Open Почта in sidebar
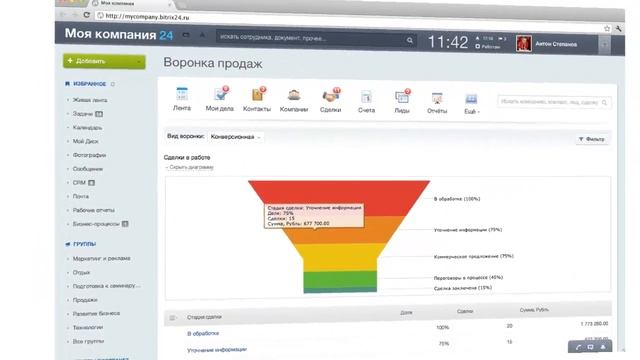 coord(80,196)
